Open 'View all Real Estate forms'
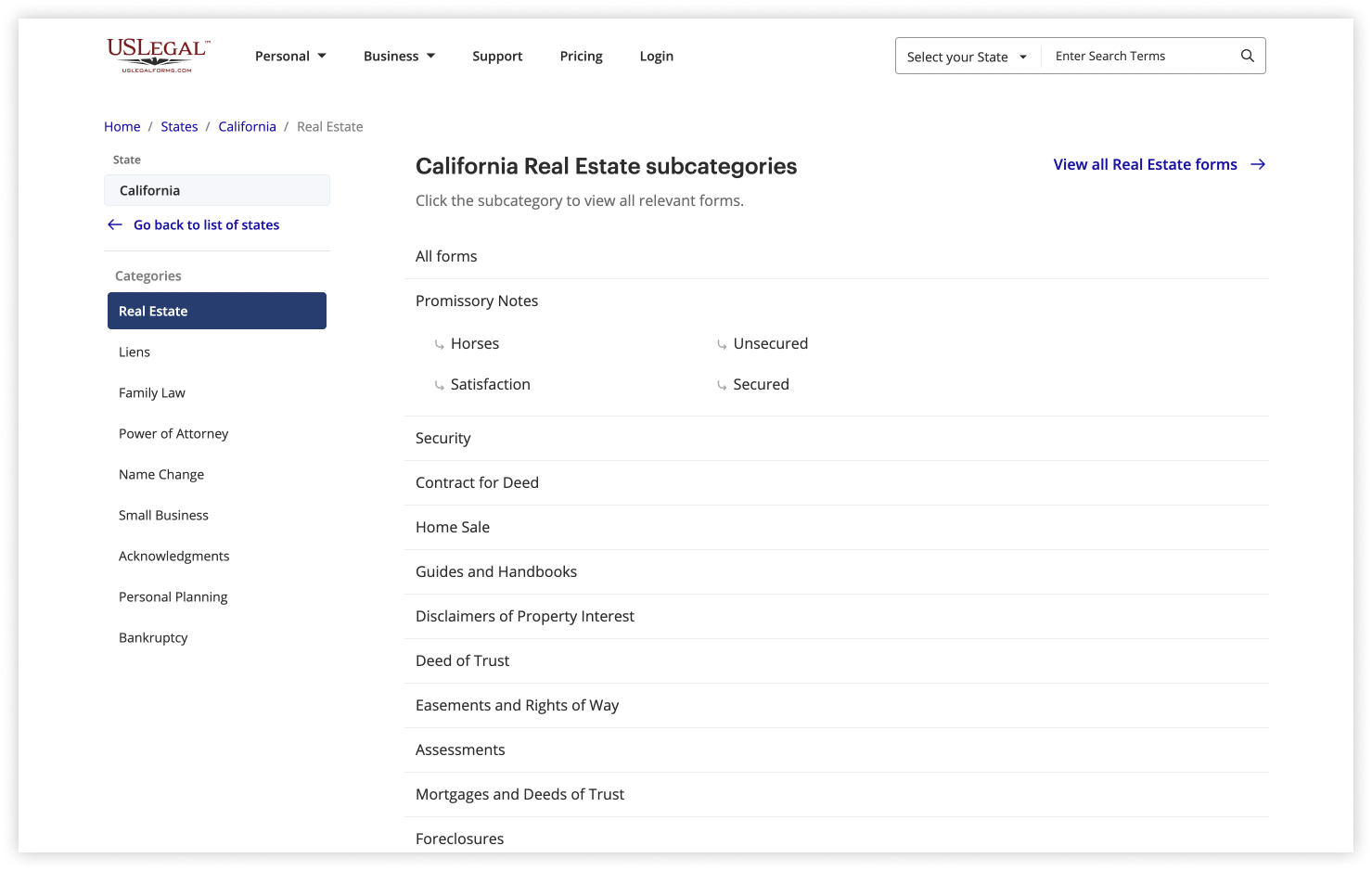 click(1145, 164)
